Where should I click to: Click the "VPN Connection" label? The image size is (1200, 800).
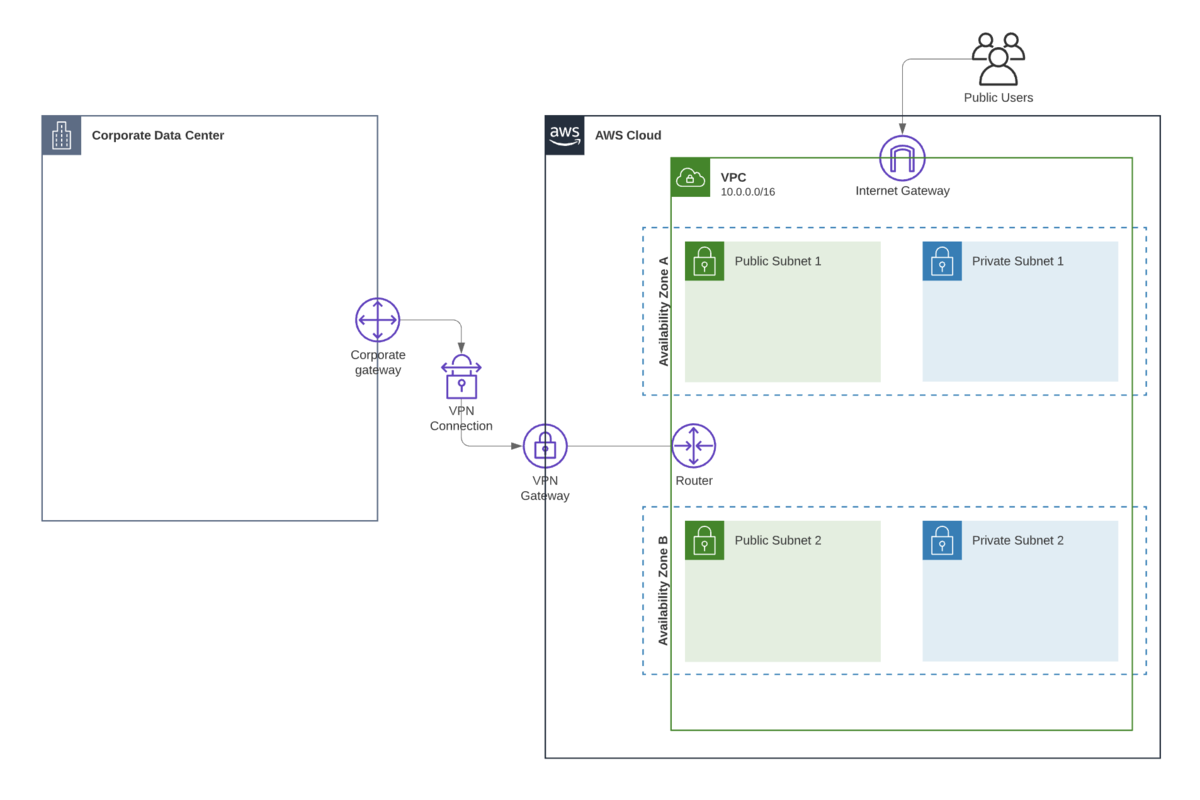coord(461,419)
